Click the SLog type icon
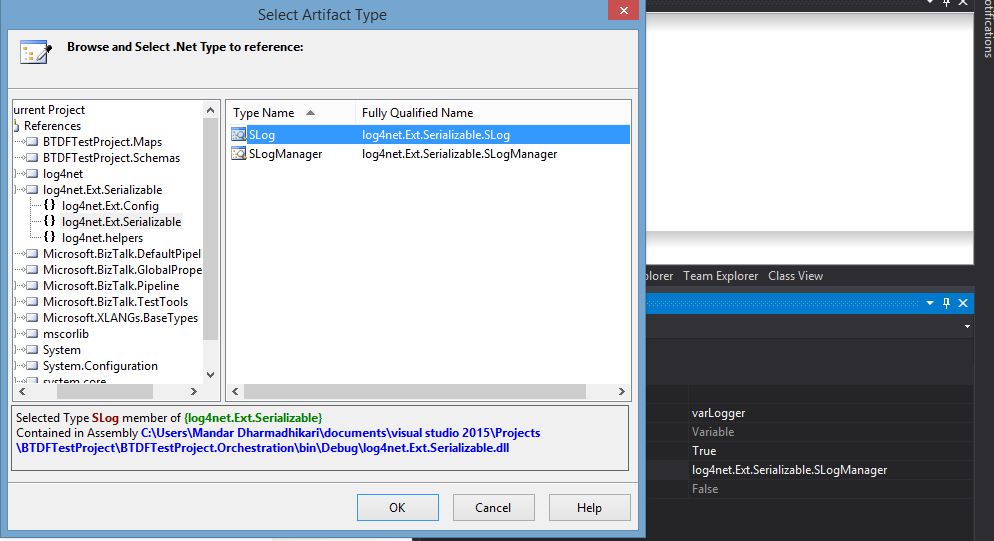 tap(239, 134)
